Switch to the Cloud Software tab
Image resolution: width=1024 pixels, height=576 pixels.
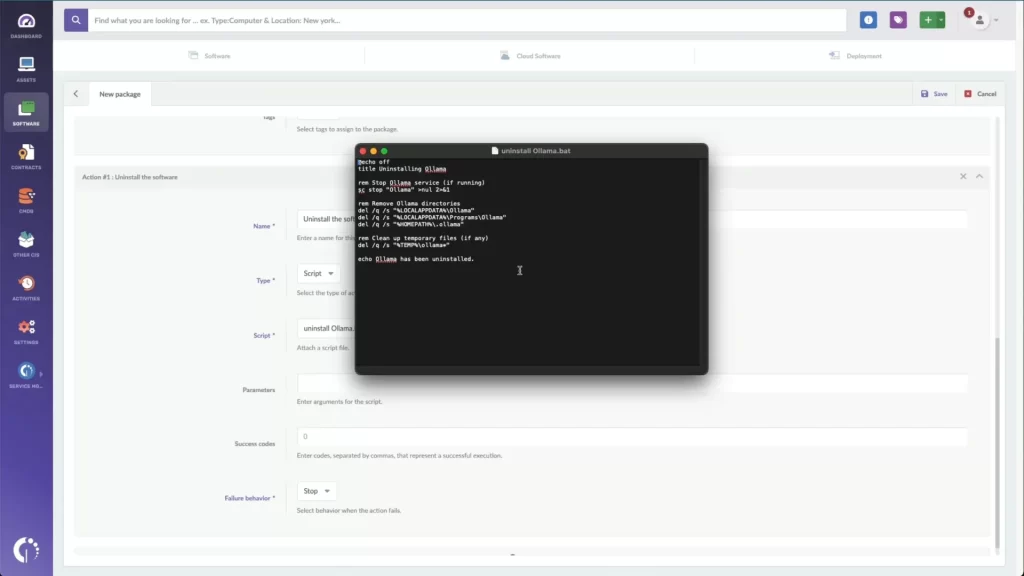click(x=530, y=56)
